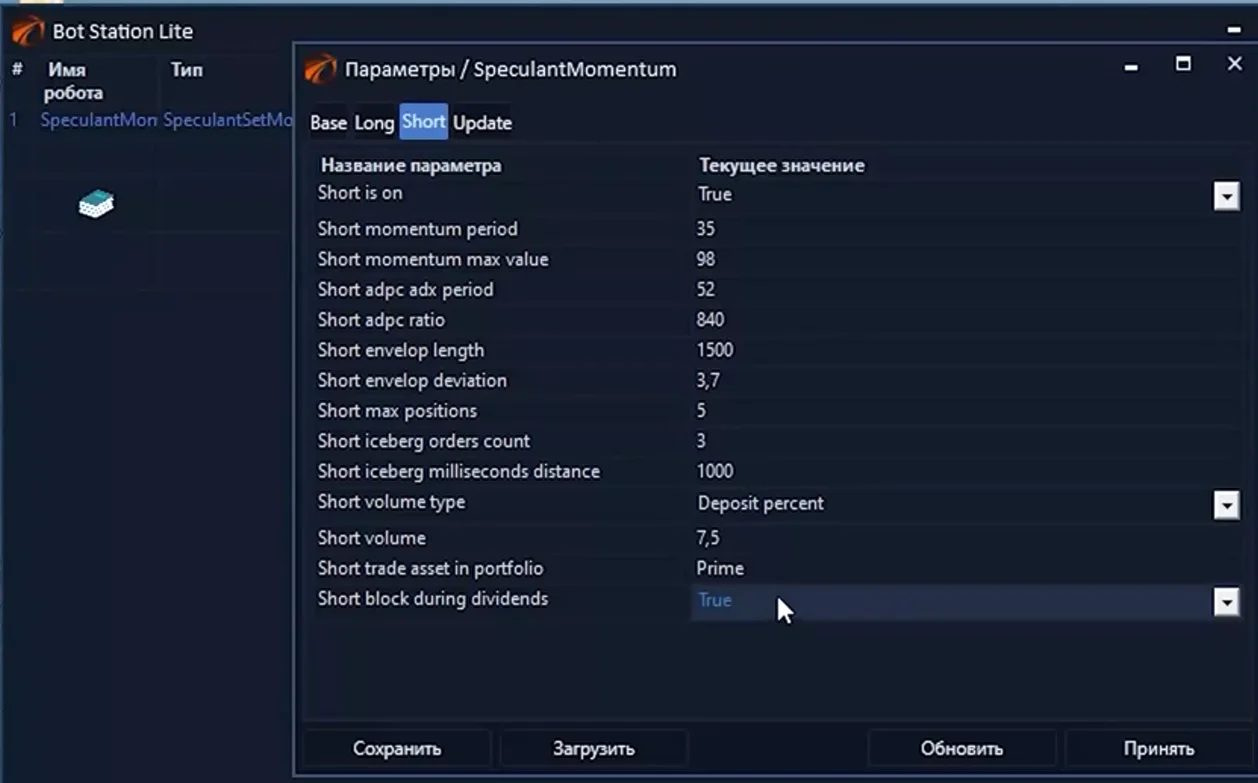Click the book stack icon in robot list
1258x783 pixels.
pos(96,204)
